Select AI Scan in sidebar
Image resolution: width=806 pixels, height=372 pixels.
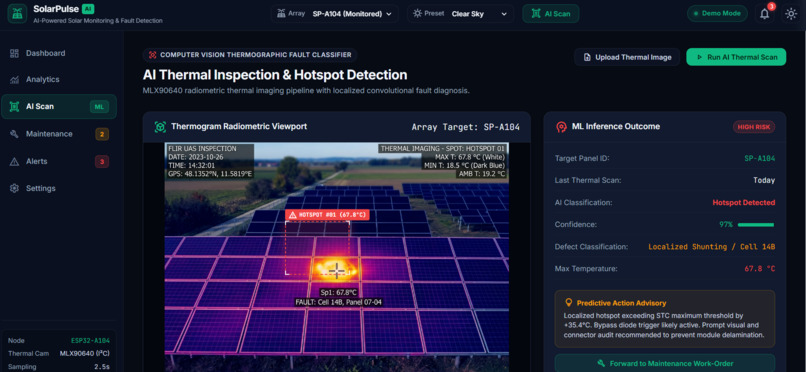(x=59, y=107)
